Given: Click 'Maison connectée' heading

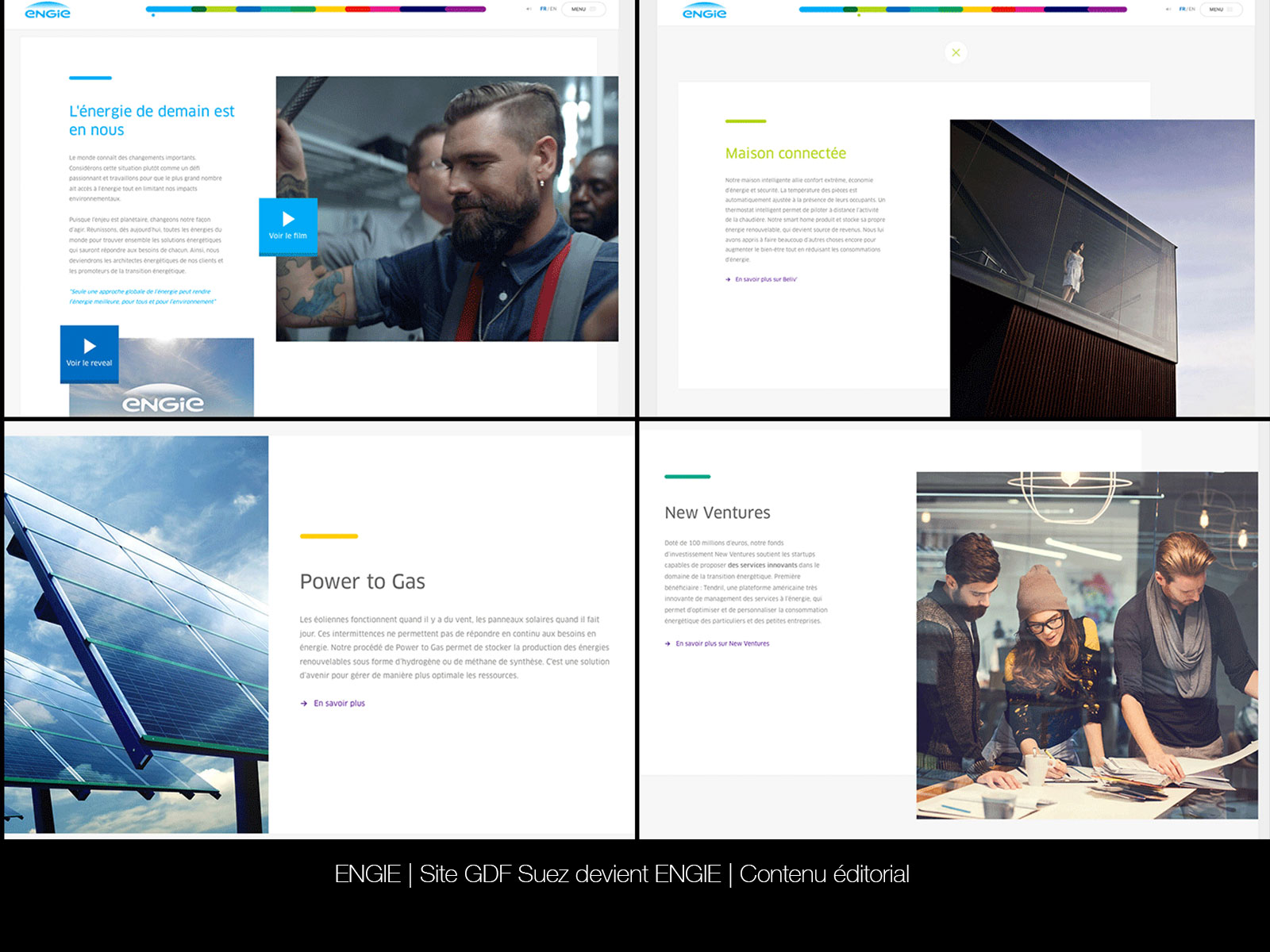Looking at the screenshot, I should 786,153.
